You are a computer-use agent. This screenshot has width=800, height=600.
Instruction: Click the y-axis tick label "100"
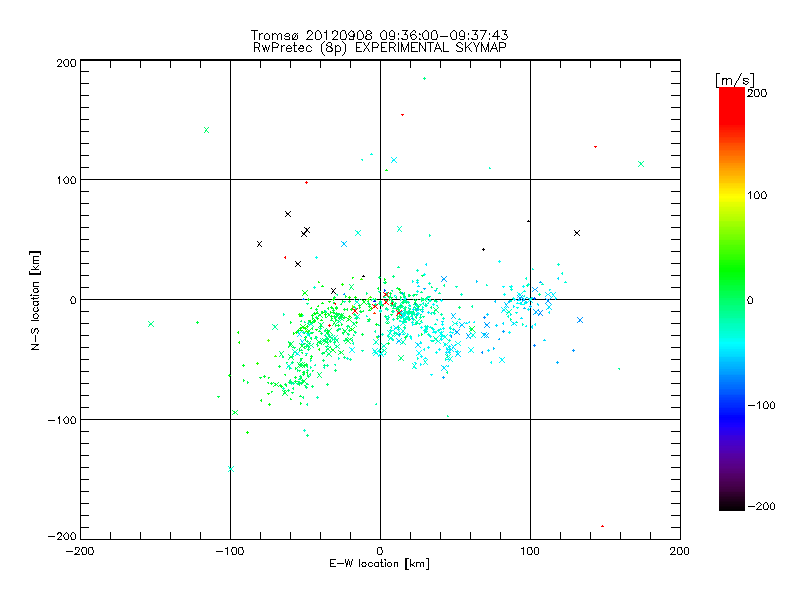(x=66, y=180)
